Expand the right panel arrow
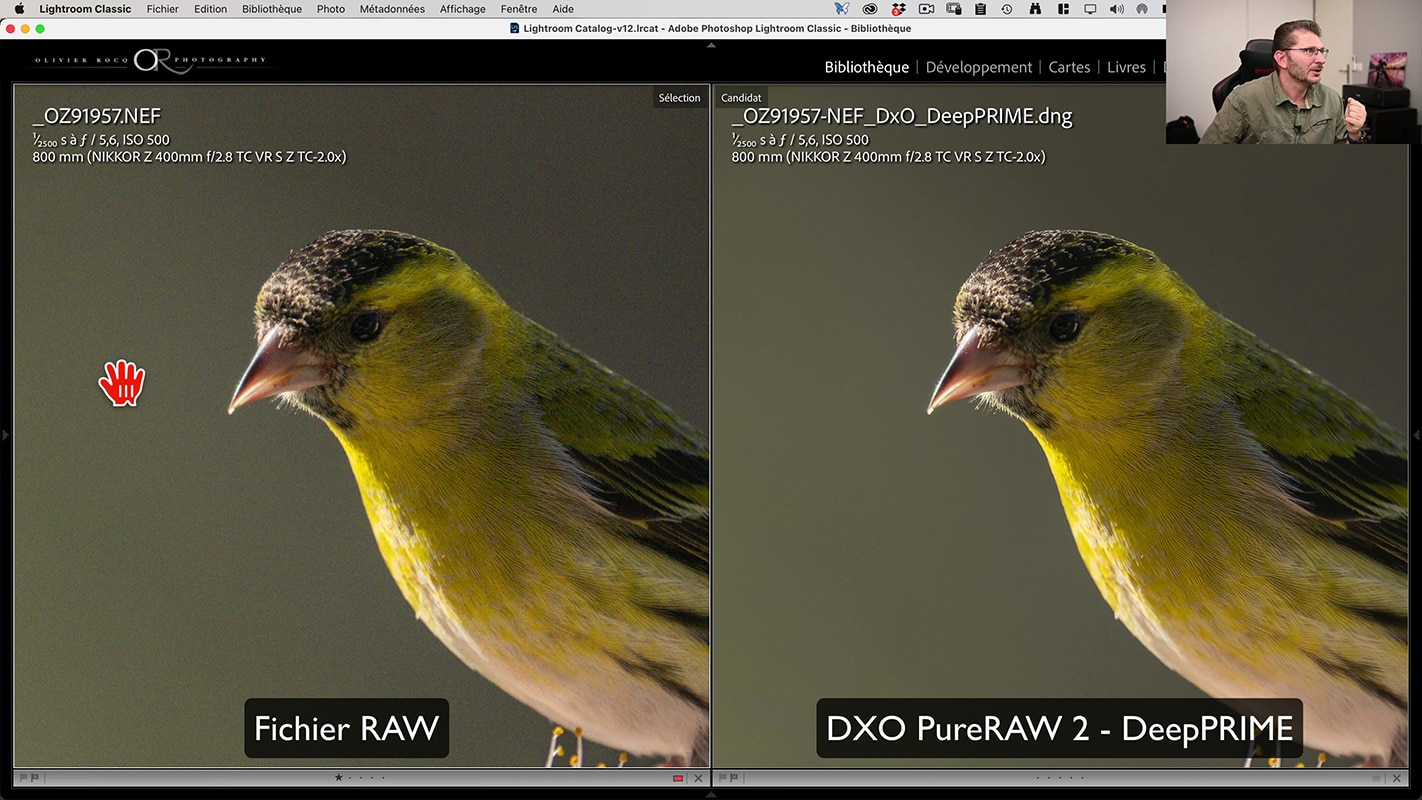Screen dimensions: 1422x800 [1417, 435]
